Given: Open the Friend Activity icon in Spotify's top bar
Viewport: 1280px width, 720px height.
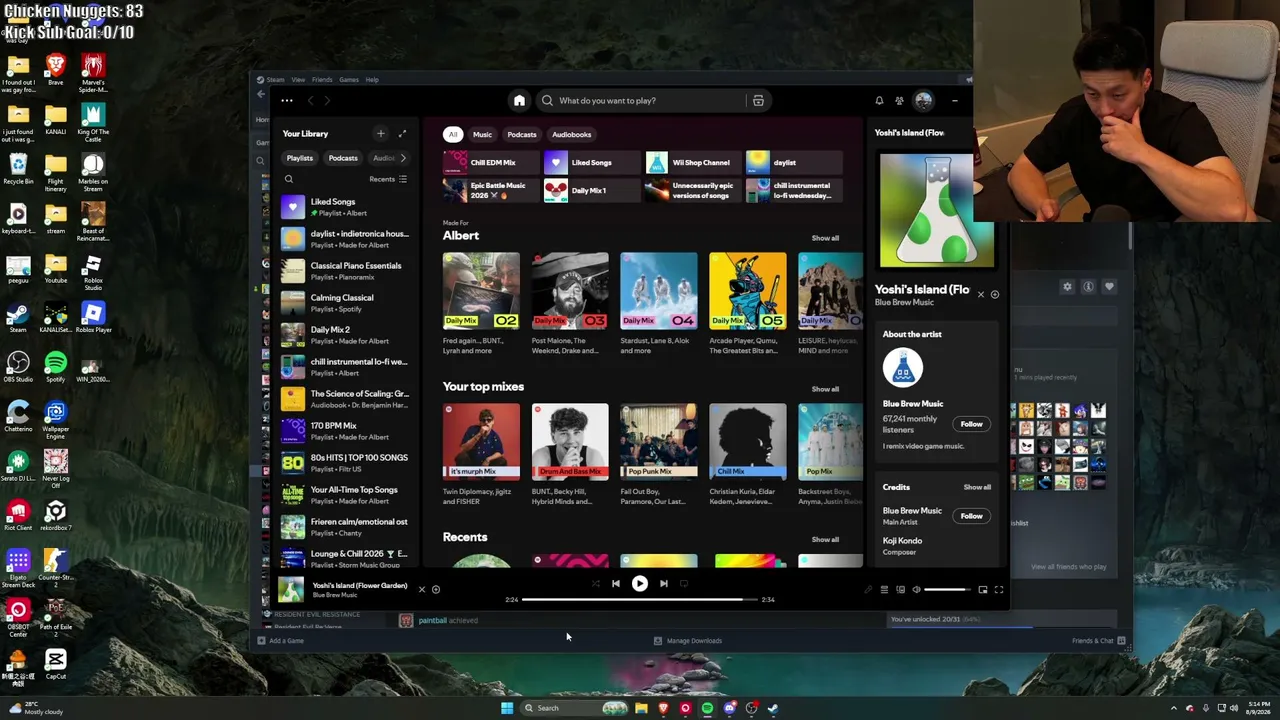Looking at the screenshot, I should (899, 100).
